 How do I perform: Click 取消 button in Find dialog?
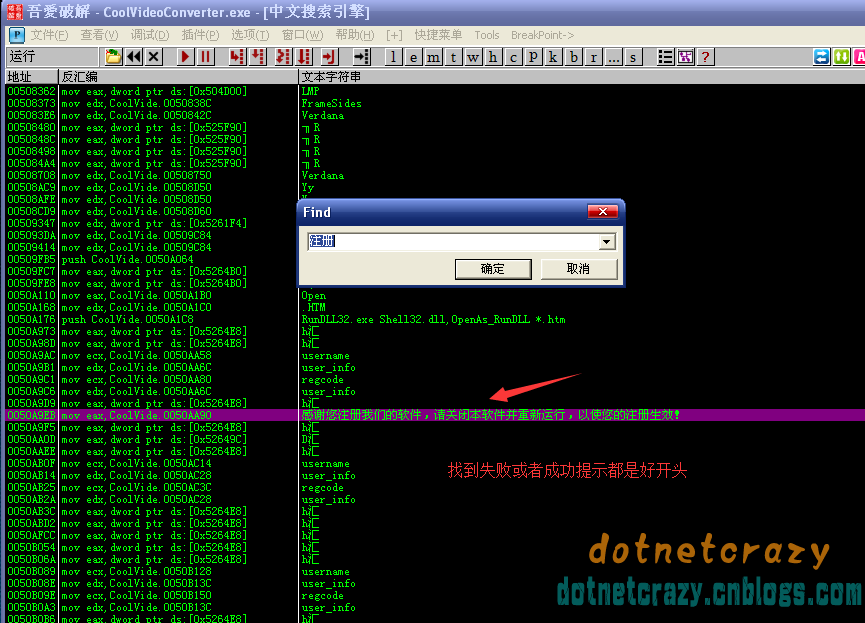pyautogui.click(x=579, y=269)
